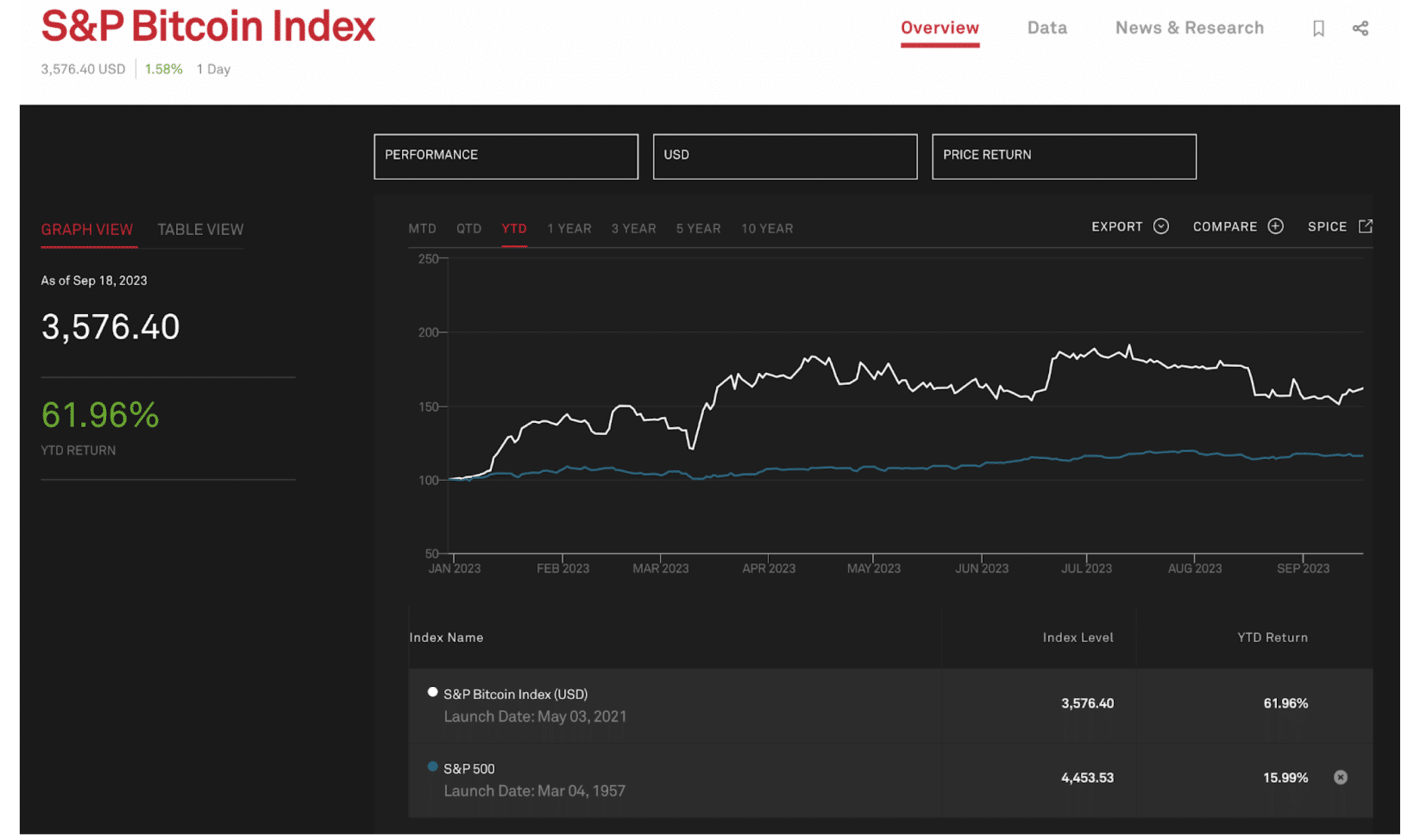This screenshot has height=840, width=1419.
Task: Click Launch Date: Mar 04, 1957 text
Action: [x=534, y=791]
